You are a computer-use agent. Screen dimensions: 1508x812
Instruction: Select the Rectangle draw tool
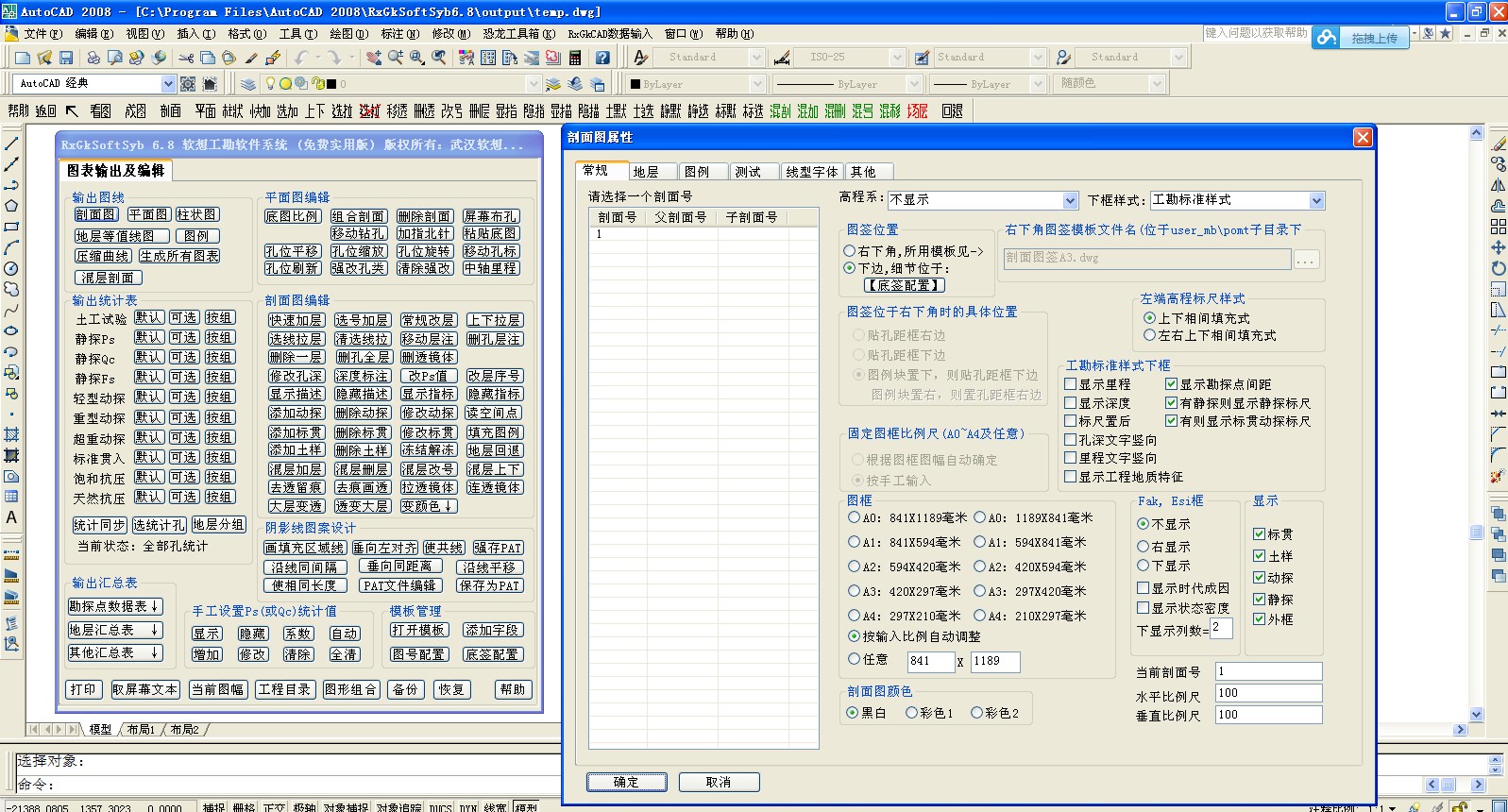[x=11, y=227]
